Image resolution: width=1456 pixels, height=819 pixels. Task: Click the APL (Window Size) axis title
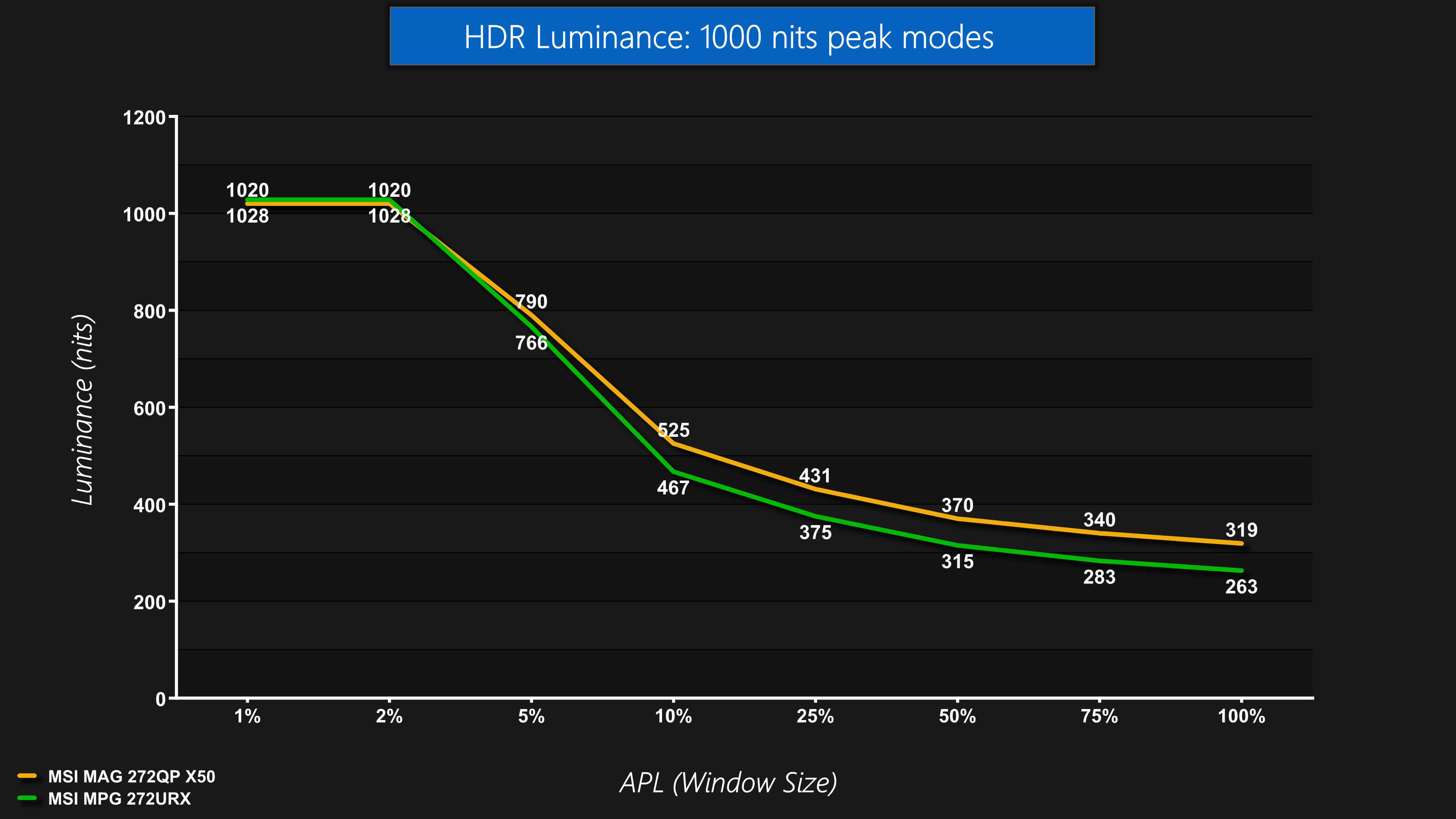[728, 783]
